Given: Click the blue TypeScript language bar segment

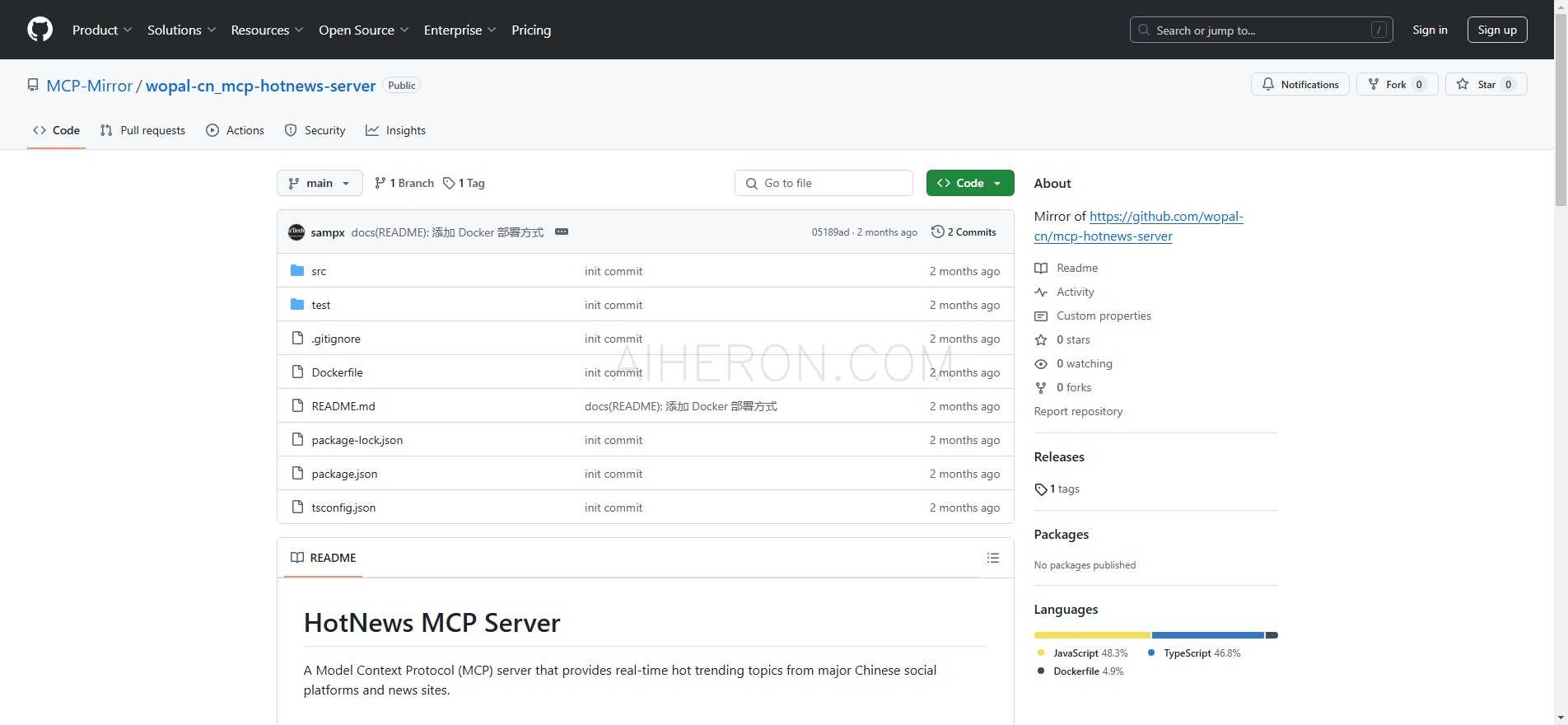Looking at the screenshot, I should (1208, 635).
